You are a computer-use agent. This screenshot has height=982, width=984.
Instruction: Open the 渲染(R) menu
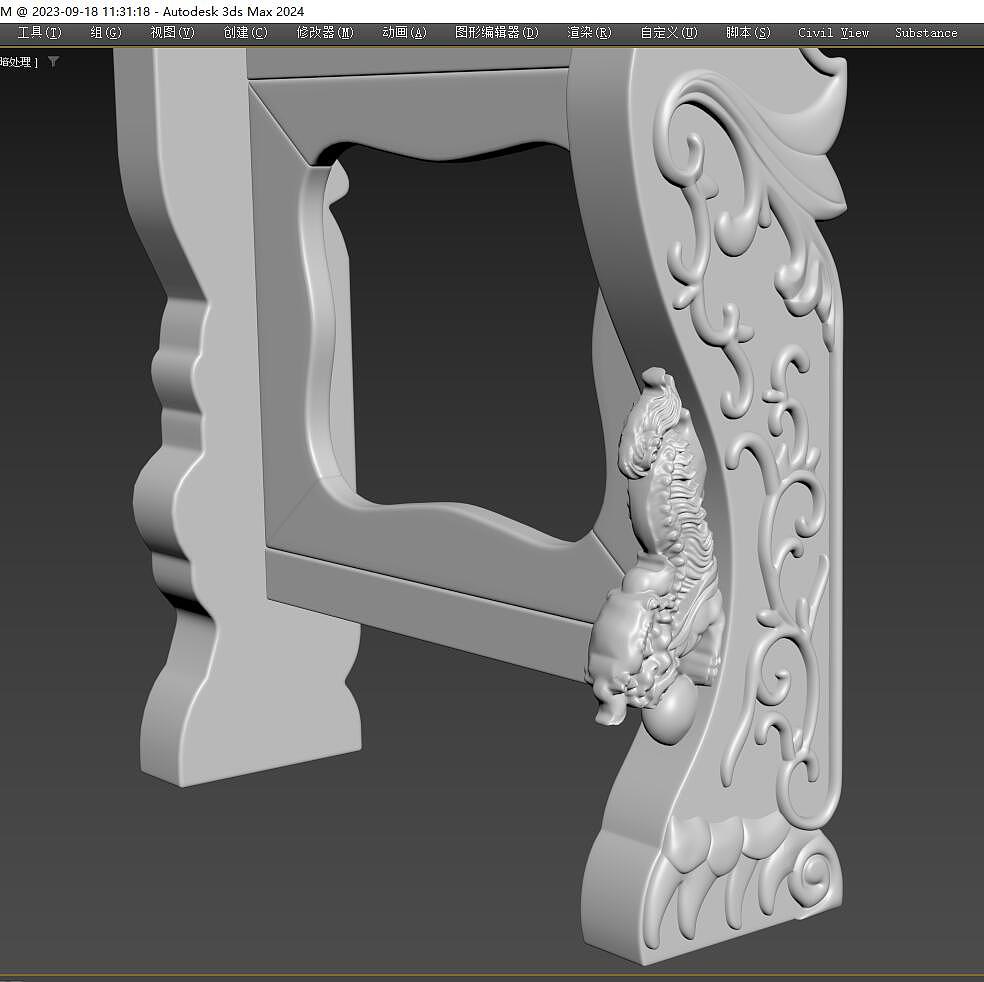point(589,32)
